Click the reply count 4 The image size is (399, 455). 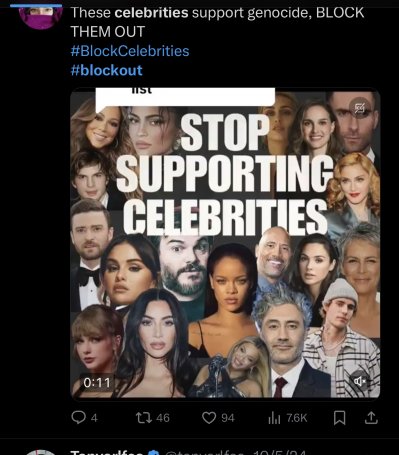point(94,418)
